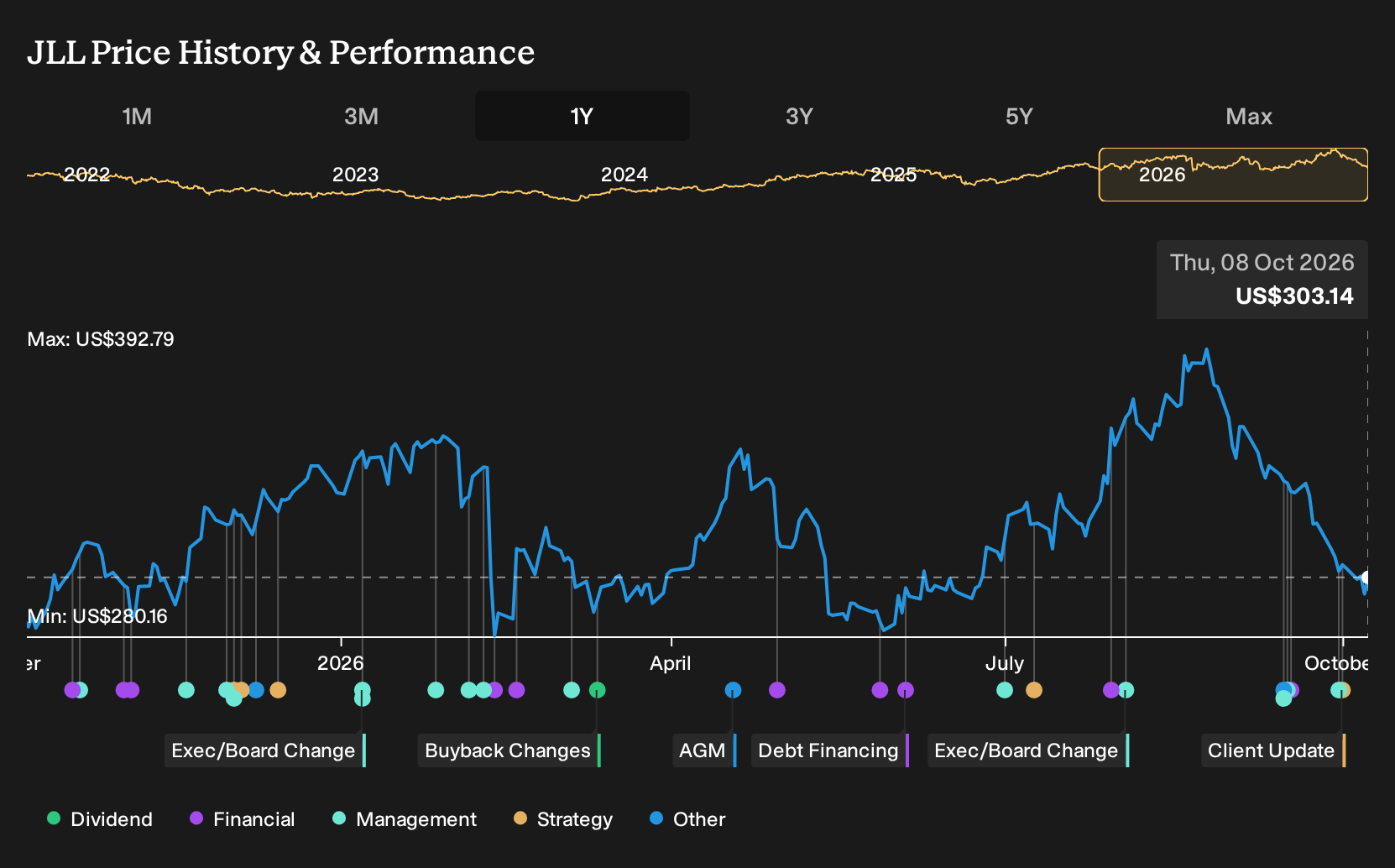Click the purple Financial dot right of April

click(x=777, y=690)
